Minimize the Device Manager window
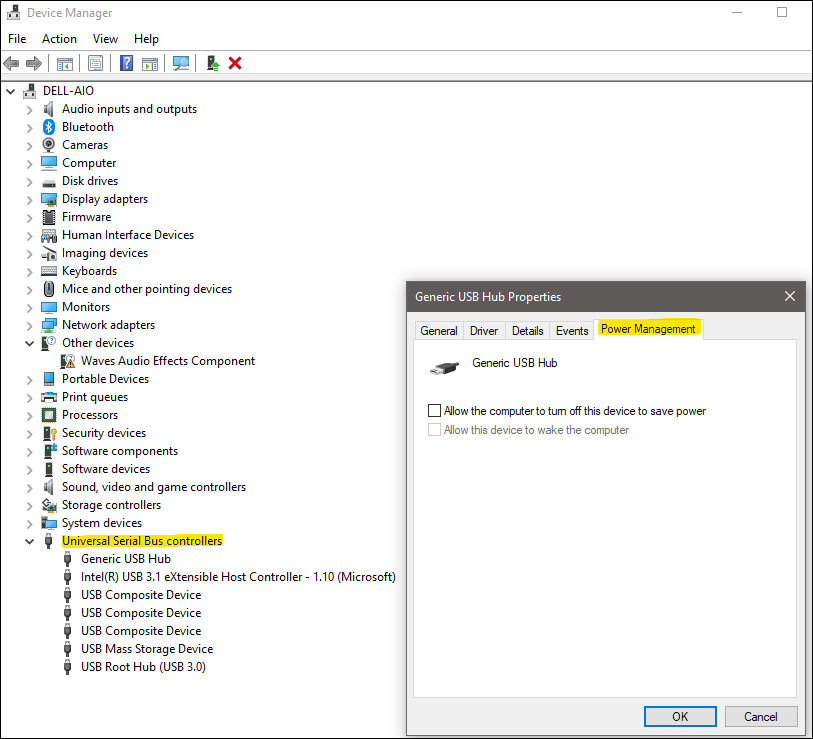Screen dimensions: 813x739 click(x=737, y=12)
